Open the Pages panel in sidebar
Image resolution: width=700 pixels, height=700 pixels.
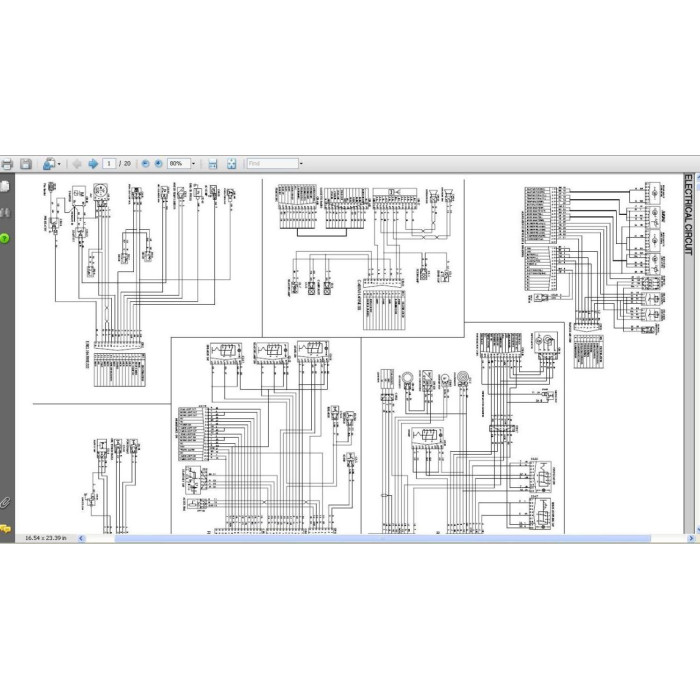(x=5, y=187)
